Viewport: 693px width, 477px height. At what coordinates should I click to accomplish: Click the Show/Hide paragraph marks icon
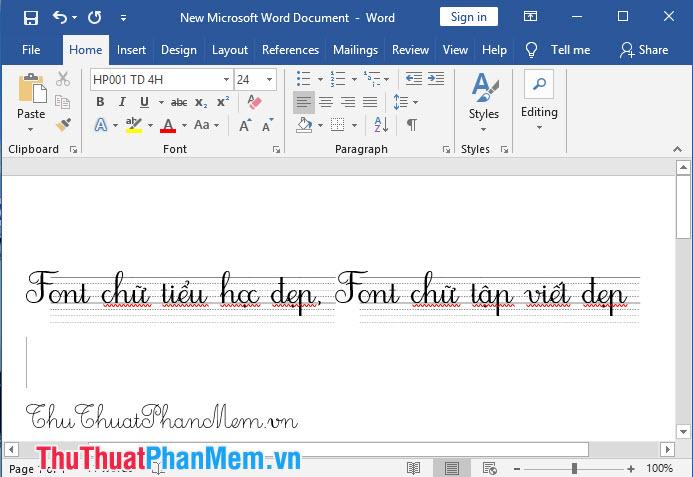[x=411, y=125]
